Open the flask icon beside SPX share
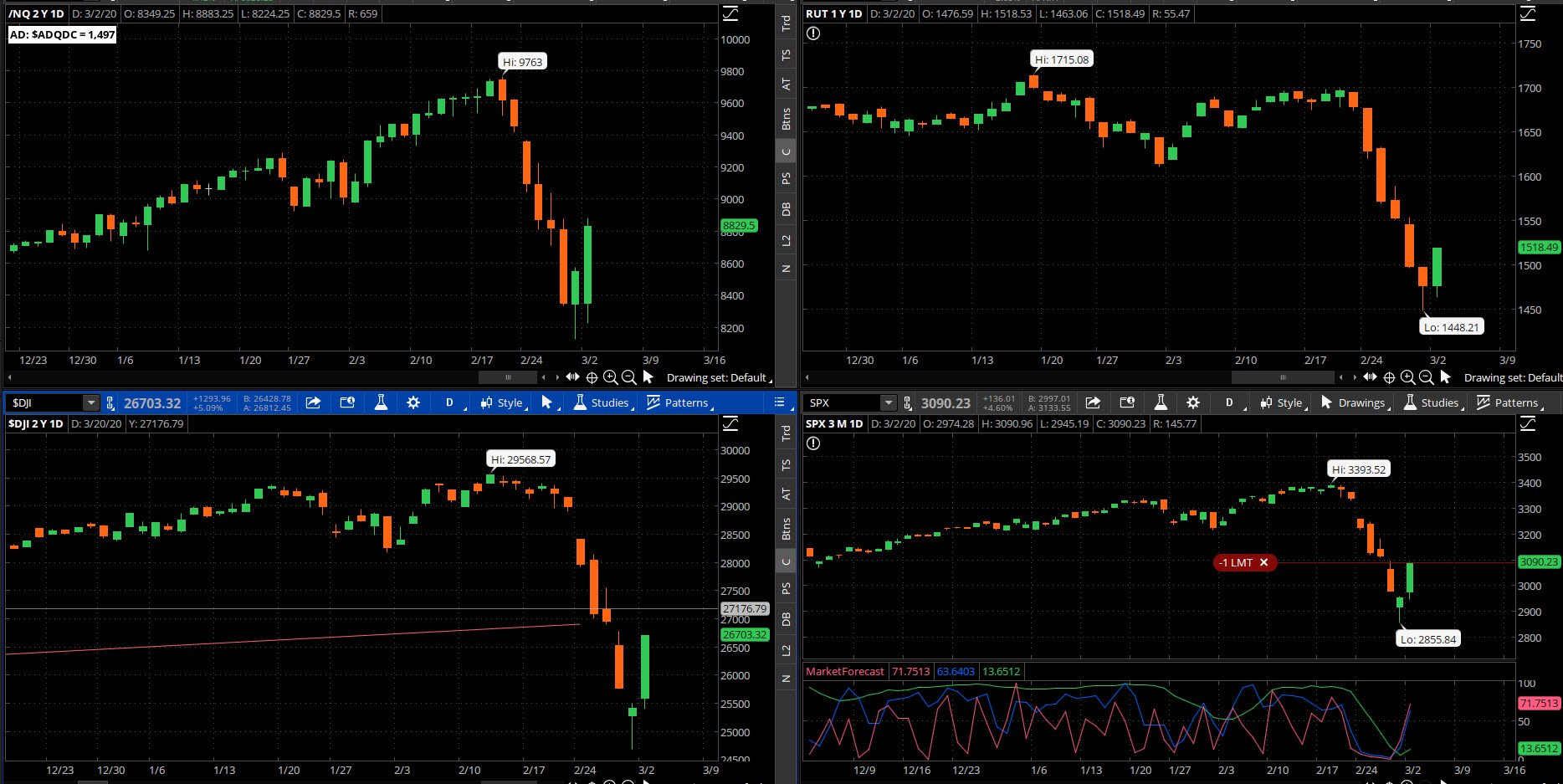 click(x=1161, y=402)
